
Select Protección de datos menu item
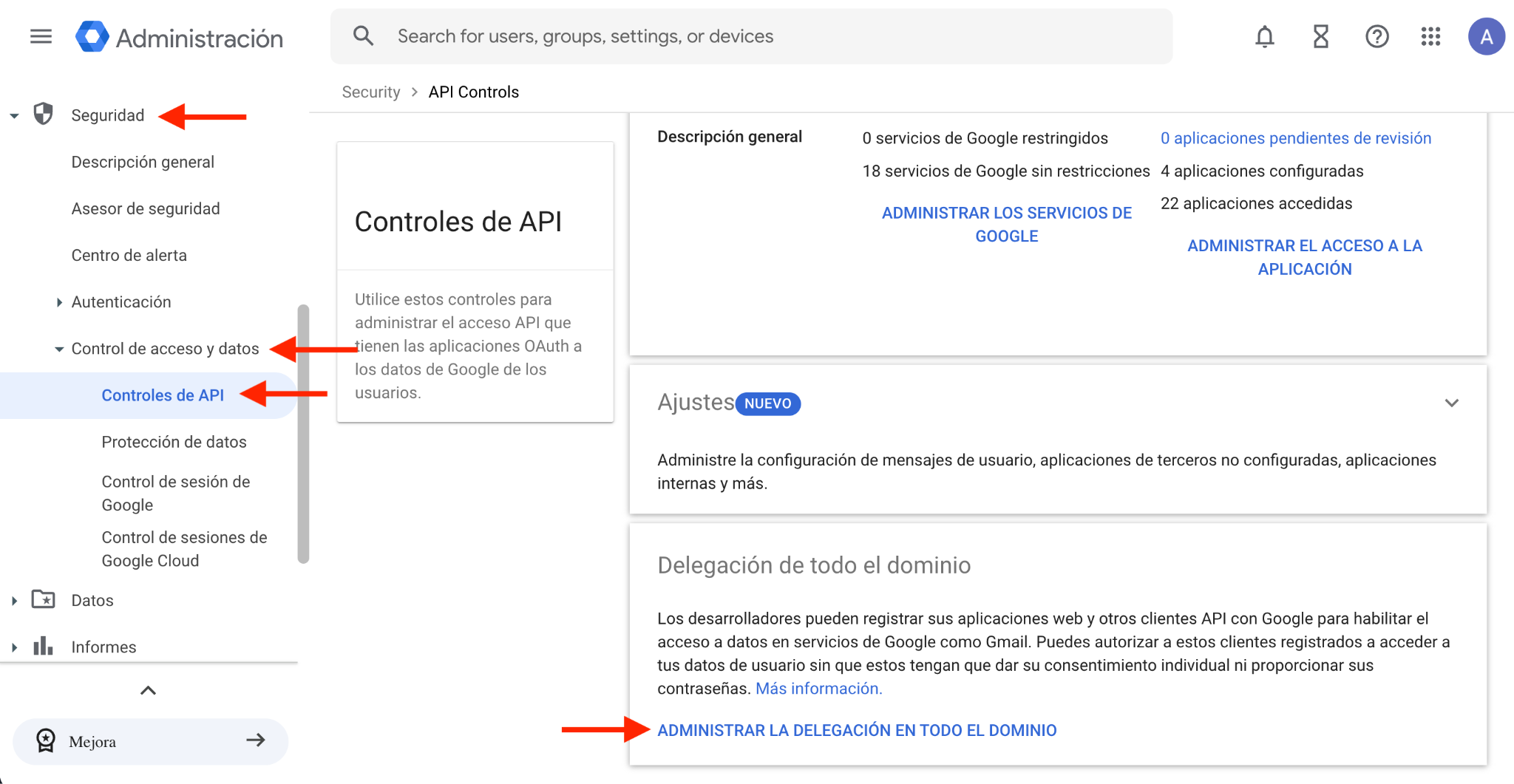pyautogui.click(x=174, y=442)
